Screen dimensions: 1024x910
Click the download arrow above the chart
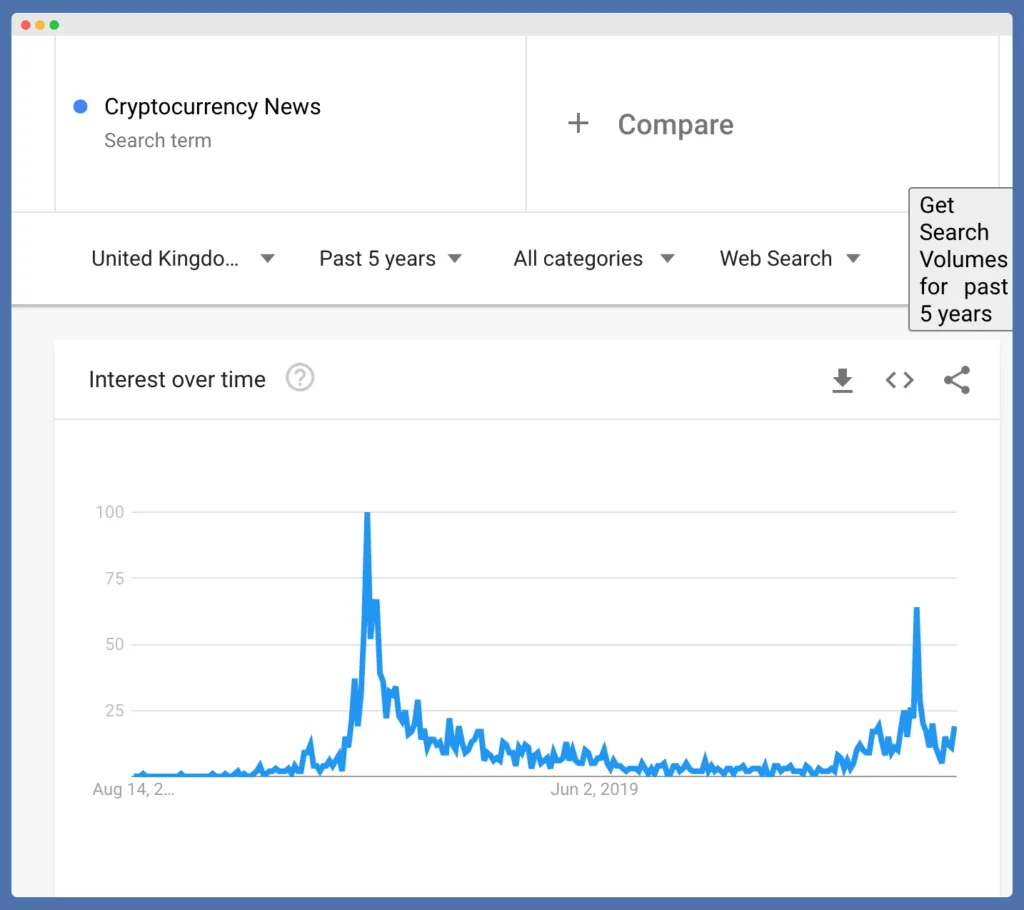[x=842, y=381]
